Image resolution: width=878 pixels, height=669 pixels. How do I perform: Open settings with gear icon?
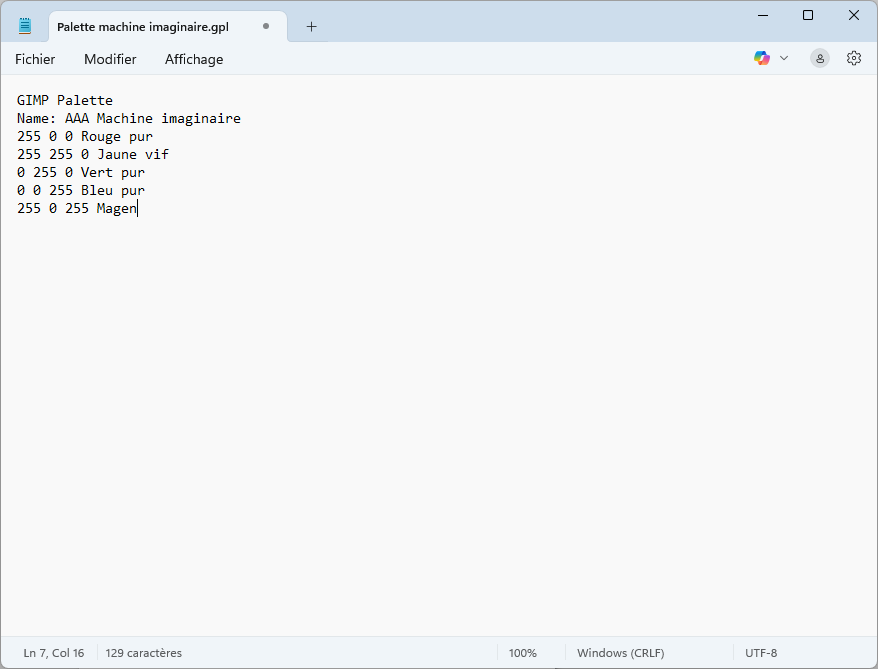click(x=853, y=58)
